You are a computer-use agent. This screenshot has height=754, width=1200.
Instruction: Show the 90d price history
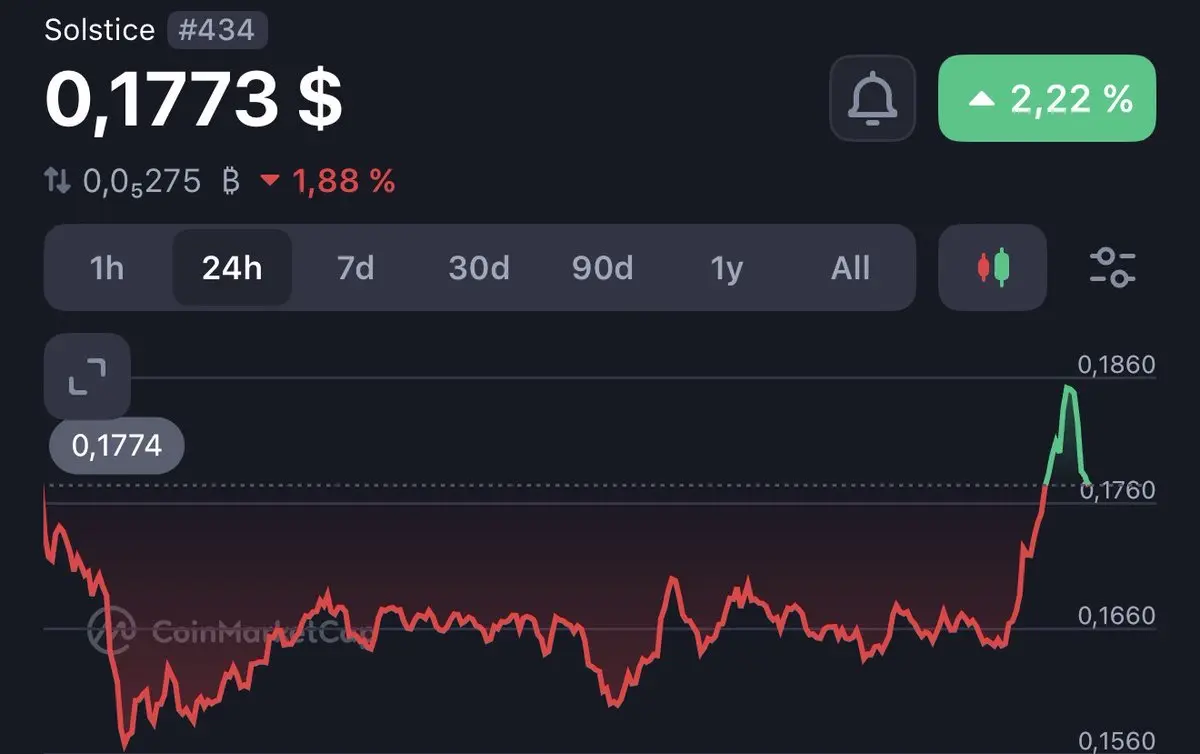coord(602,268)
